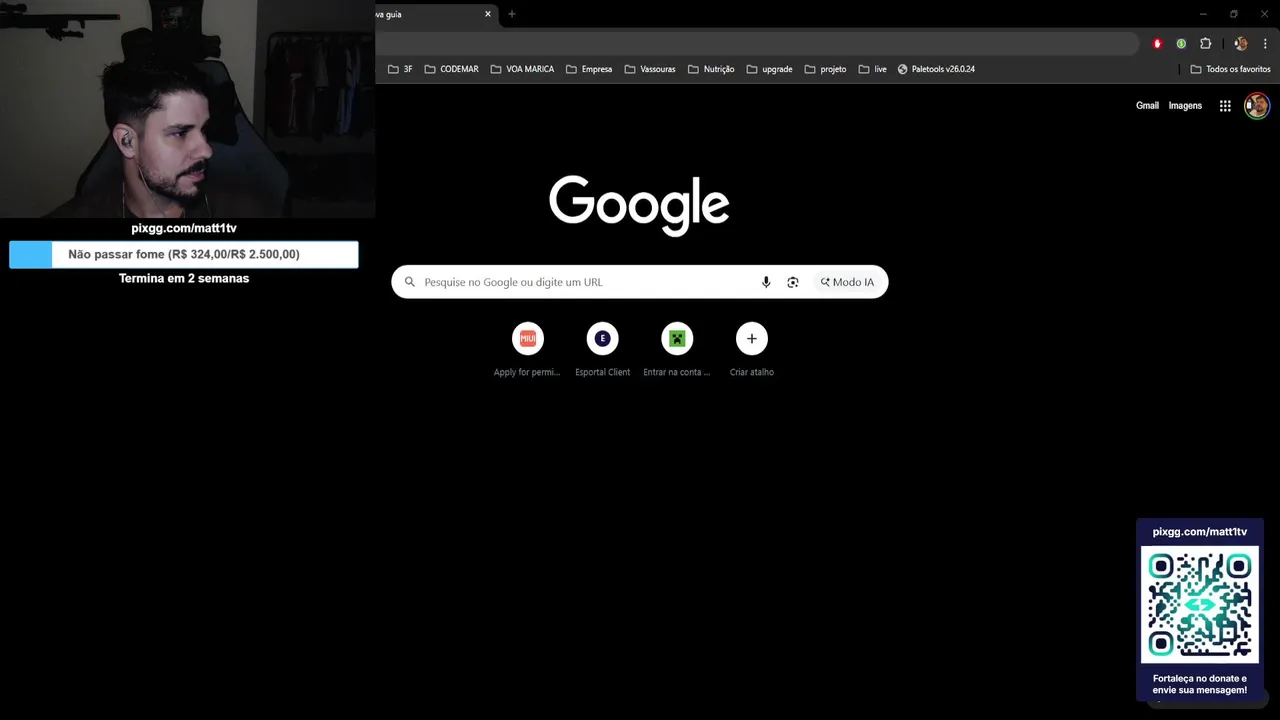Image resolution: width=1280 pixels, height=720 pixels.
Task: Click the Termina em 2 semanas text
Action: tap(184, 279)
